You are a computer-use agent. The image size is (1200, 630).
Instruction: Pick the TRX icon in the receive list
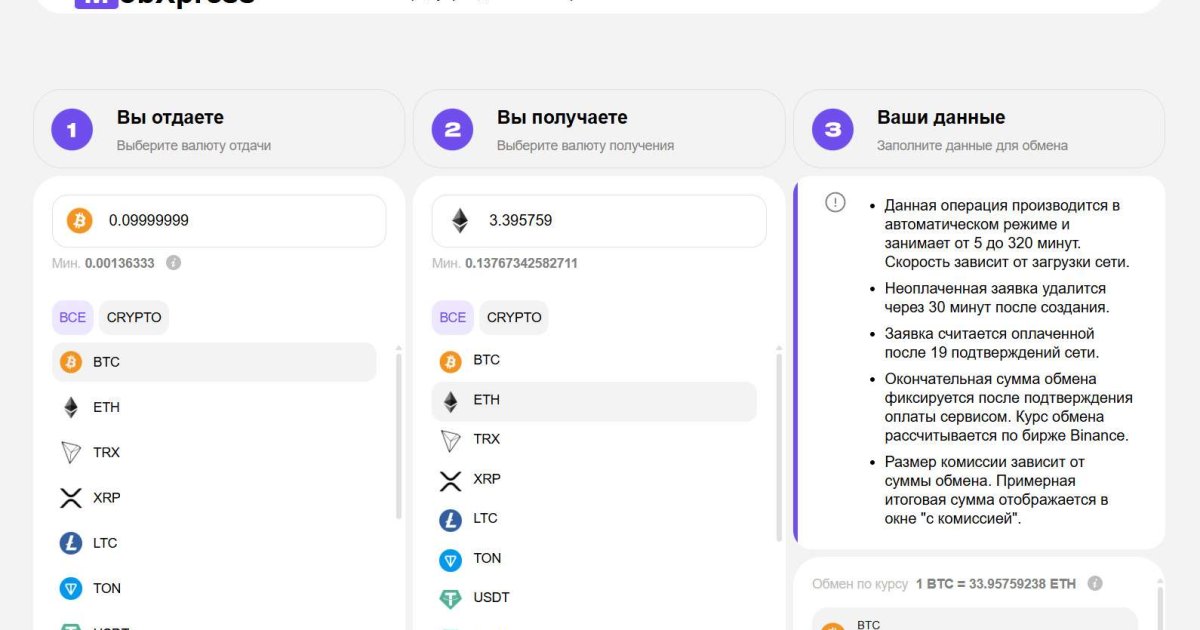[451, 440]
